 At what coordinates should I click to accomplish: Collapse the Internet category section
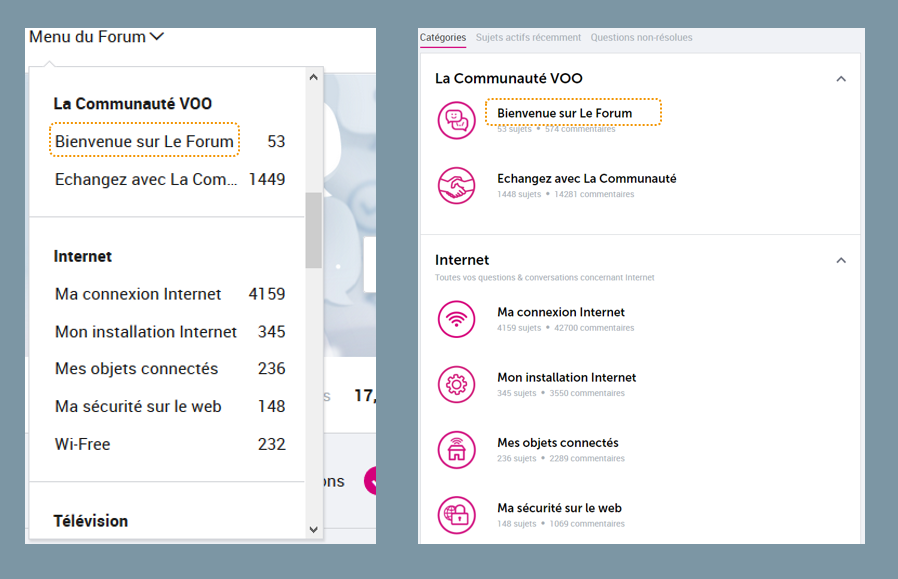tap(841, 261)
